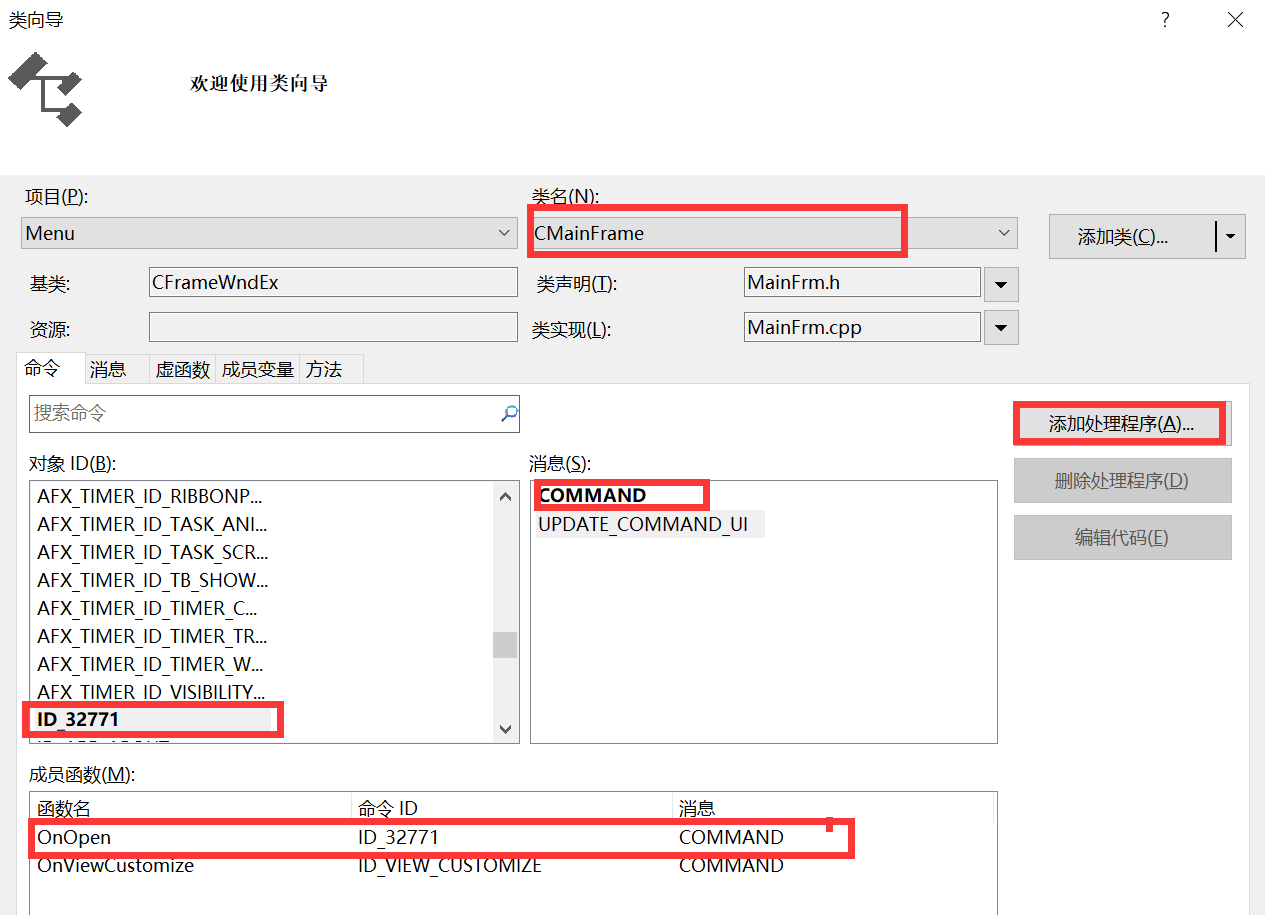
Task: Select AFX_TIMER_ID_RIBBONP... in object ID list
Action: click(151, 496)
